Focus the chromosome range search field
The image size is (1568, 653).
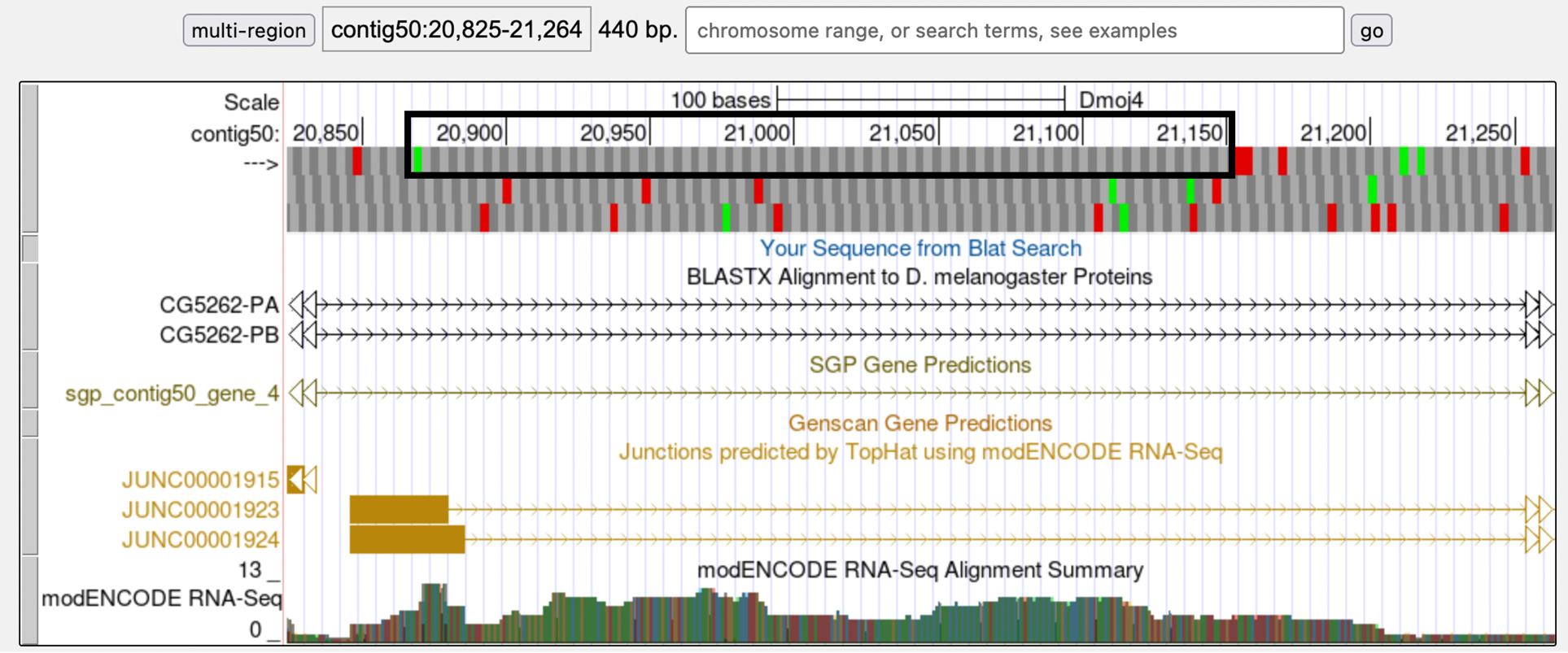click(1015, 31)
